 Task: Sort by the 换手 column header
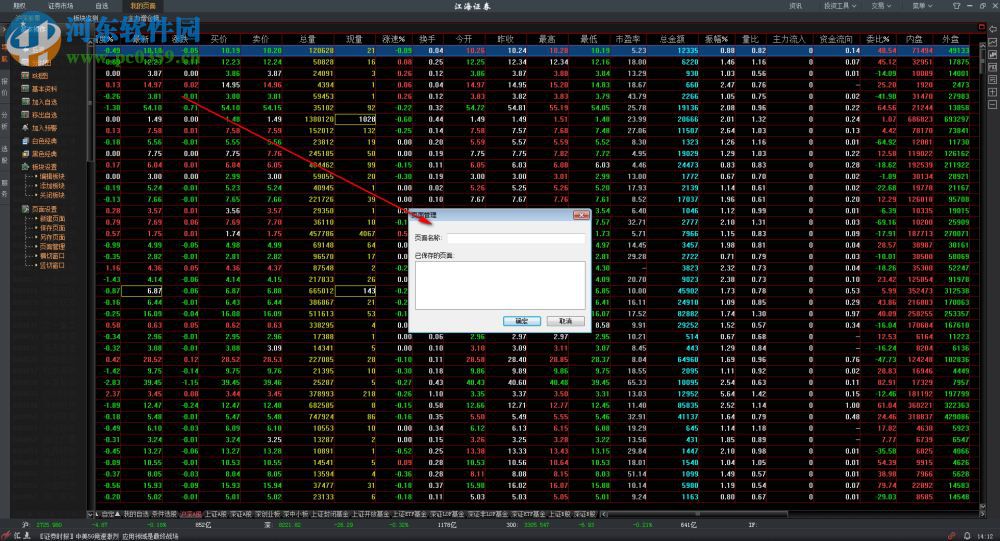click(427, 40)
